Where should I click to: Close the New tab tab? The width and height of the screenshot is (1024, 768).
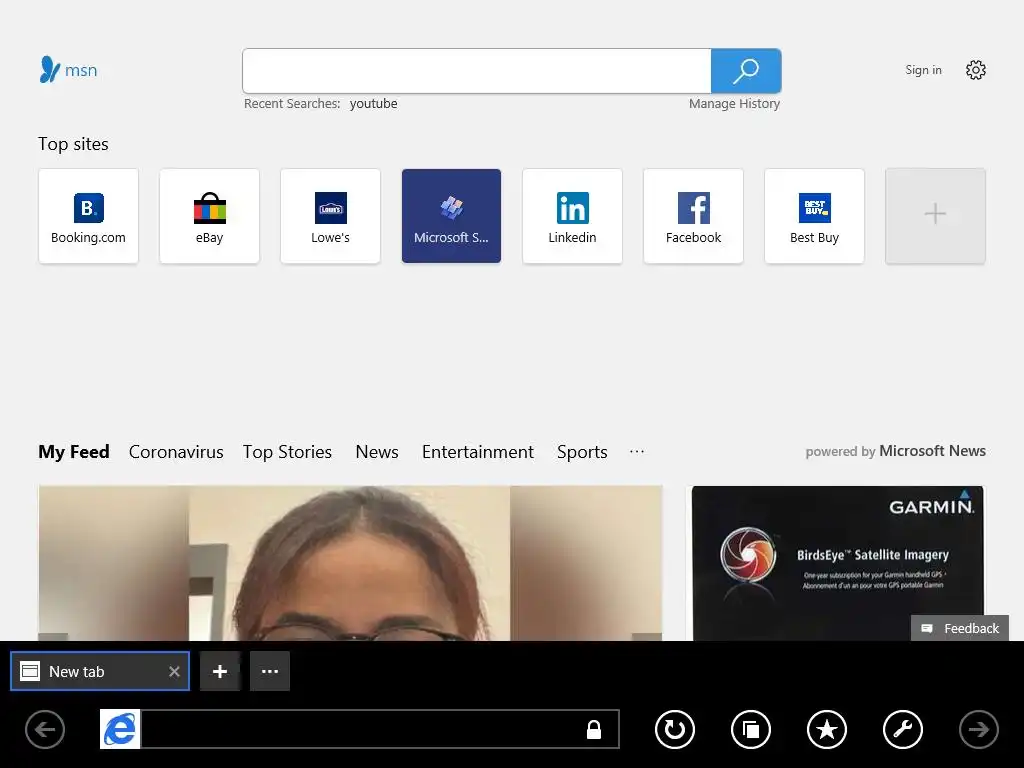(174, 671)
